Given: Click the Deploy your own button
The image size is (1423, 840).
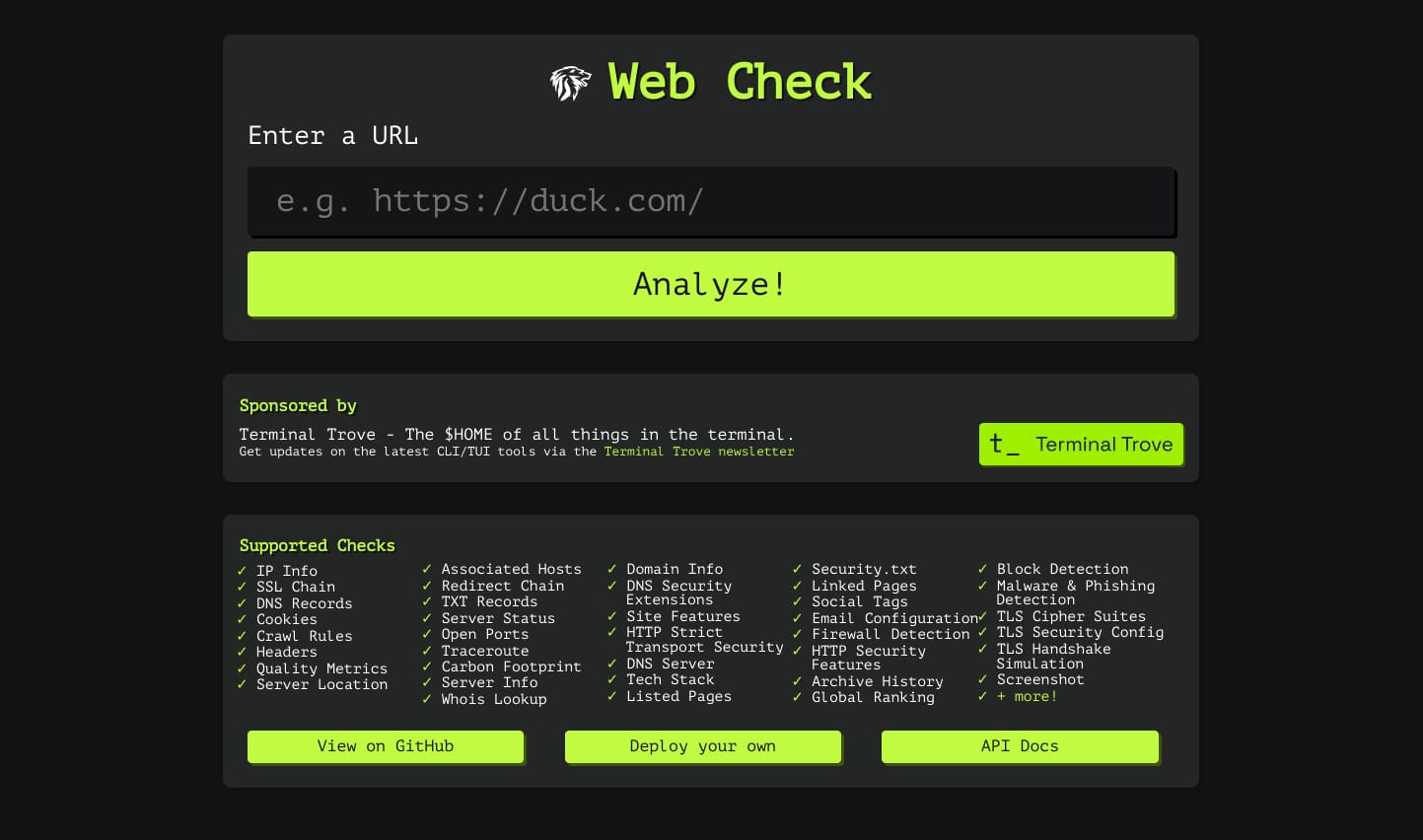Looking at the screenshot, I should coord(702,746).
